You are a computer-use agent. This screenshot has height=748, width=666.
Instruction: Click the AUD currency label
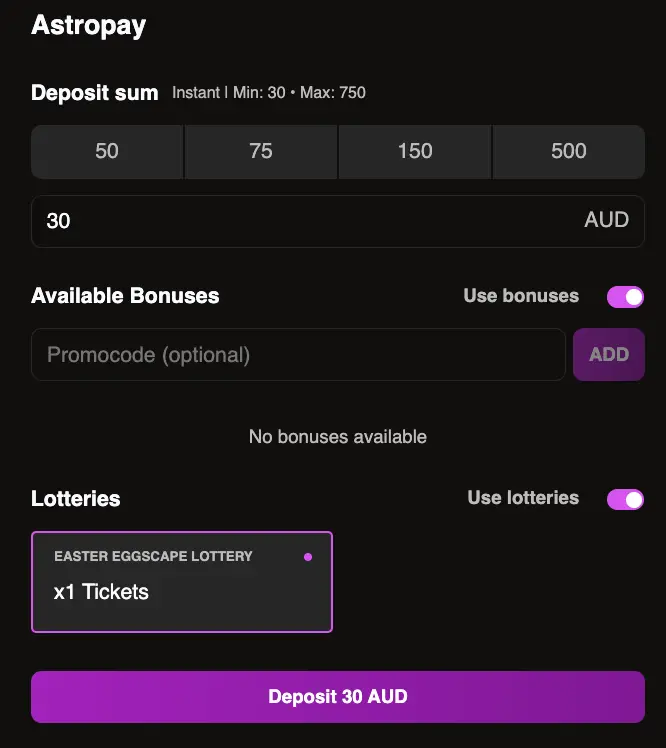coord(606,220)
